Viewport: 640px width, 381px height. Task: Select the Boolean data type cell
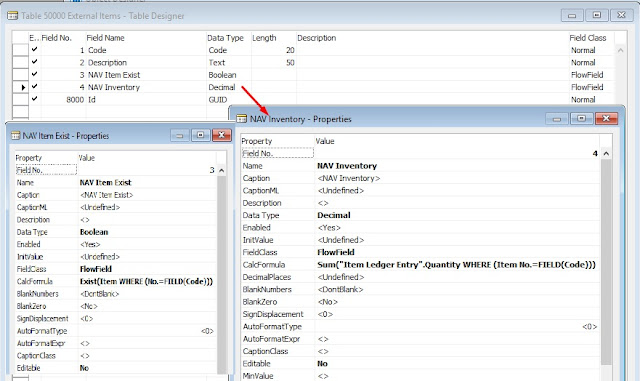222,75
